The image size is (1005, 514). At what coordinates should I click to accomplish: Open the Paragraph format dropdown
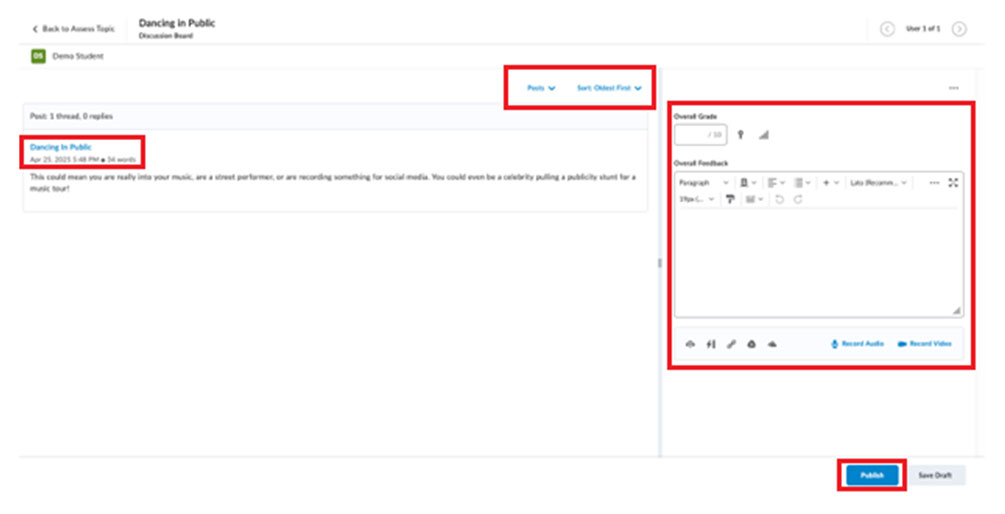coord(704,183)
